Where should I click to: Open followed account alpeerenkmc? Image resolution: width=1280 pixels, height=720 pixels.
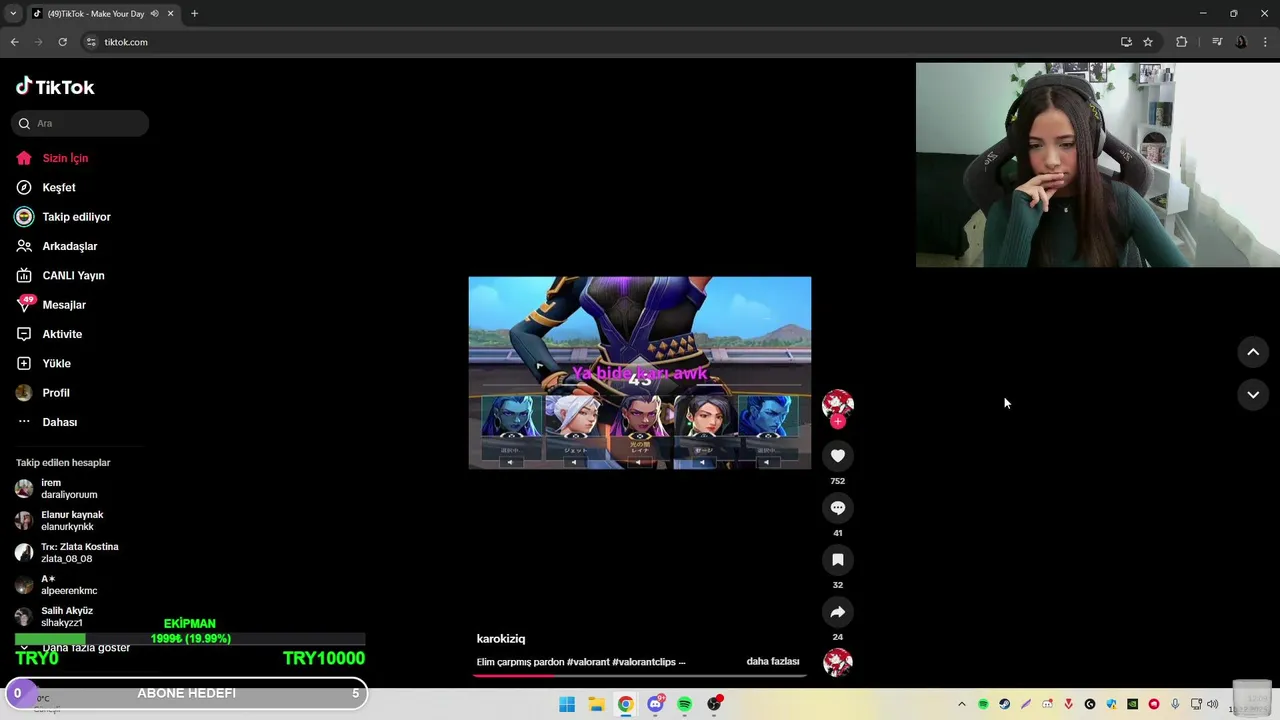[68, 585]
